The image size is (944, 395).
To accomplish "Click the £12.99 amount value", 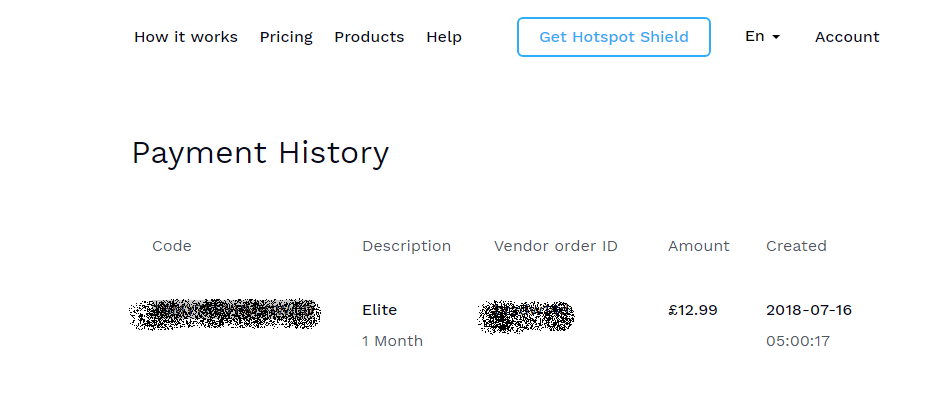I will point(693,310).
